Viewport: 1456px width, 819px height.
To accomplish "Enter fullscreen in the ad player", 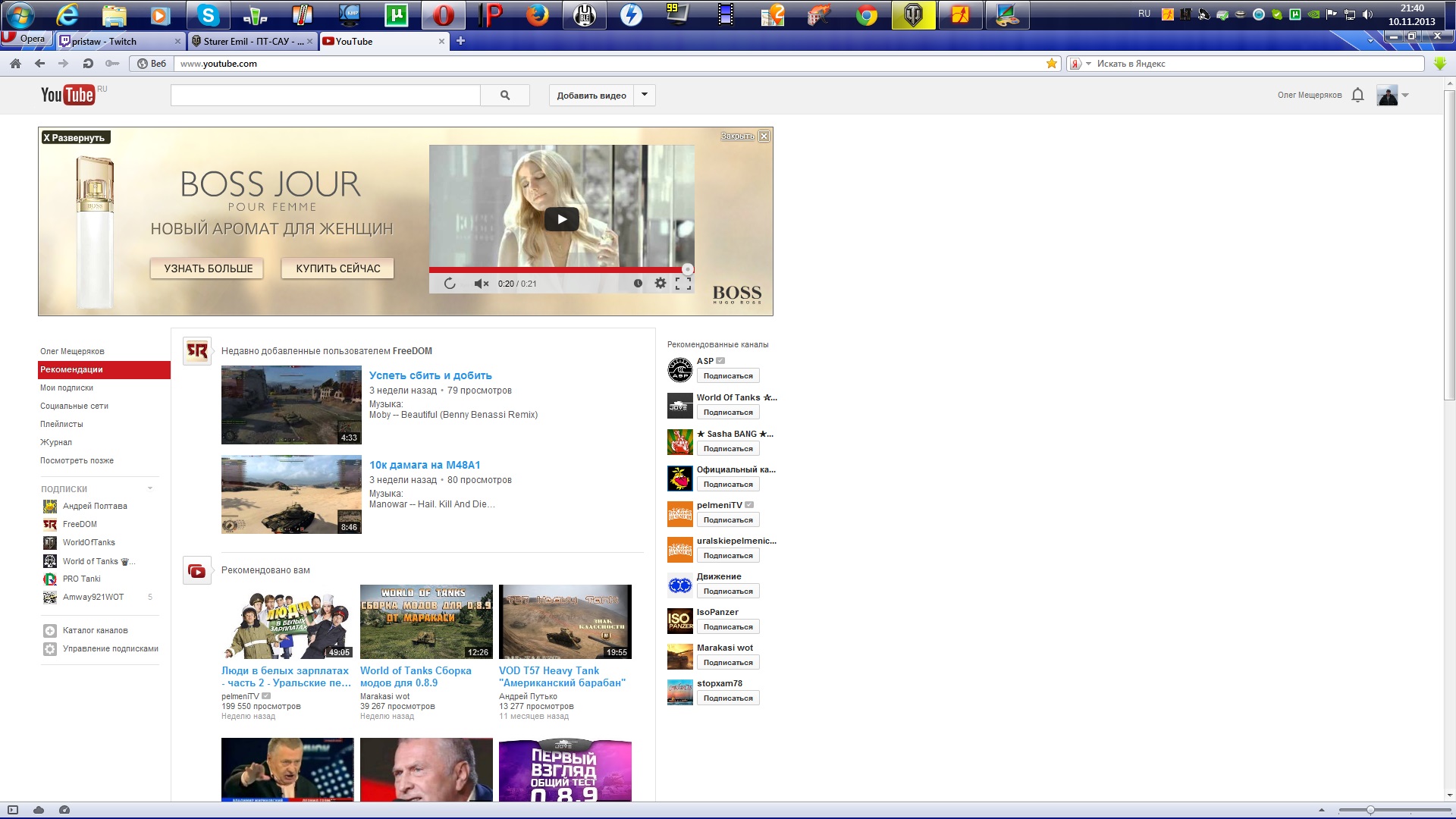I will click(x=683, y=284).
